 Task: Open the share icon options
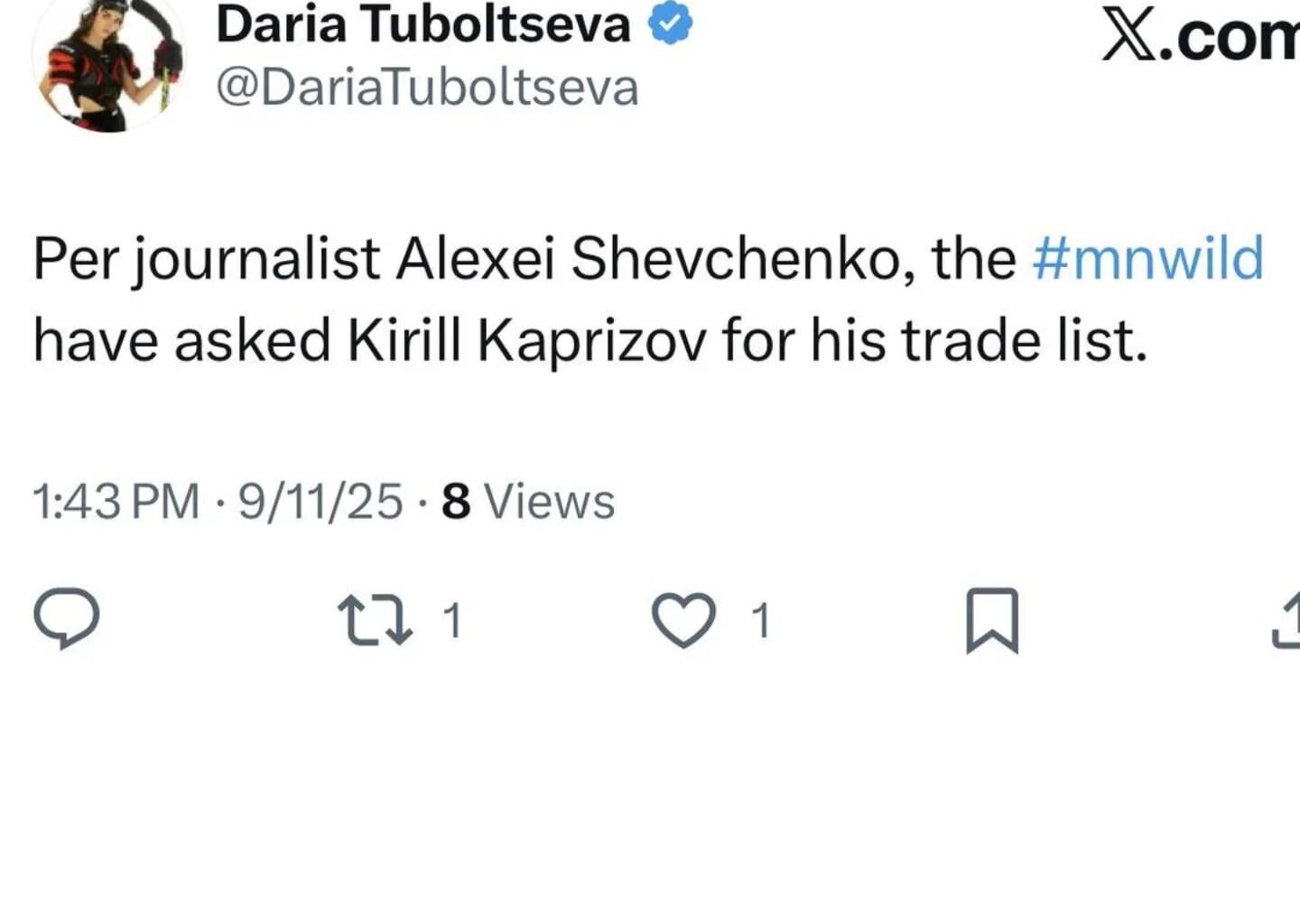tap(1287, 620)
